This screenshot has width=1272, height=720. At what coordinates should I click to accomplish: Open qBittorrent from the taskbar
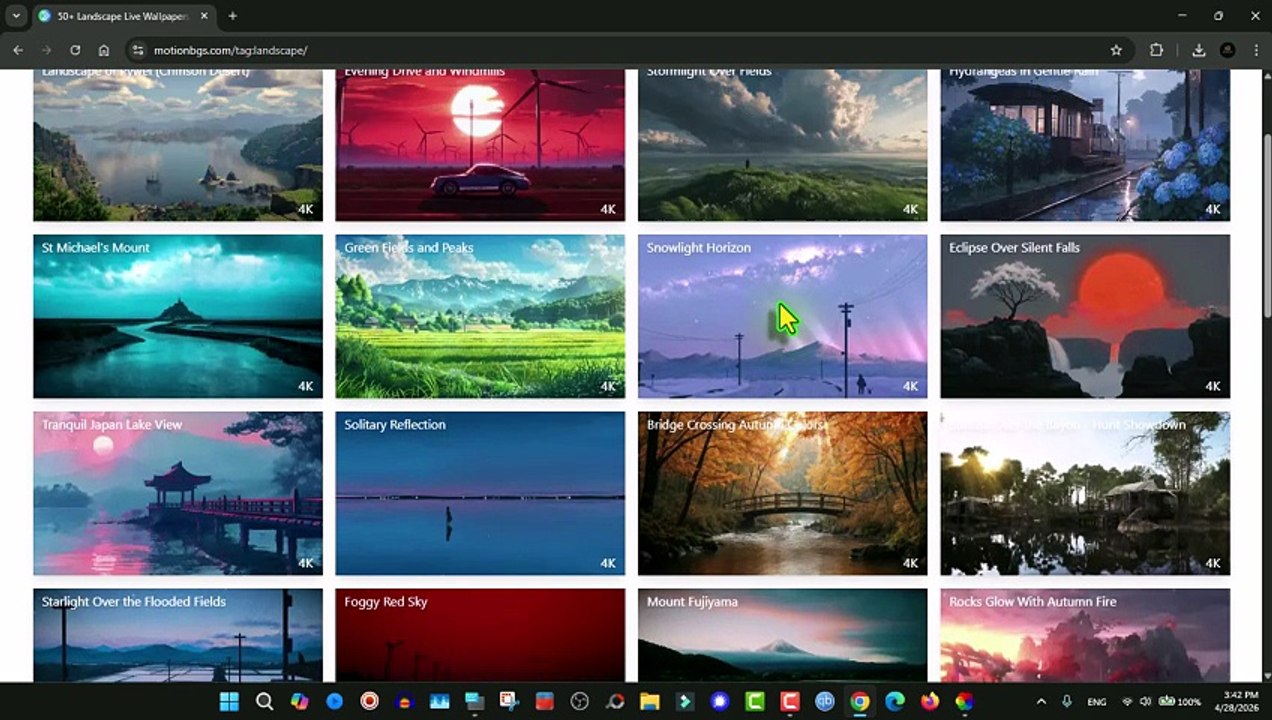click(825, 701)
